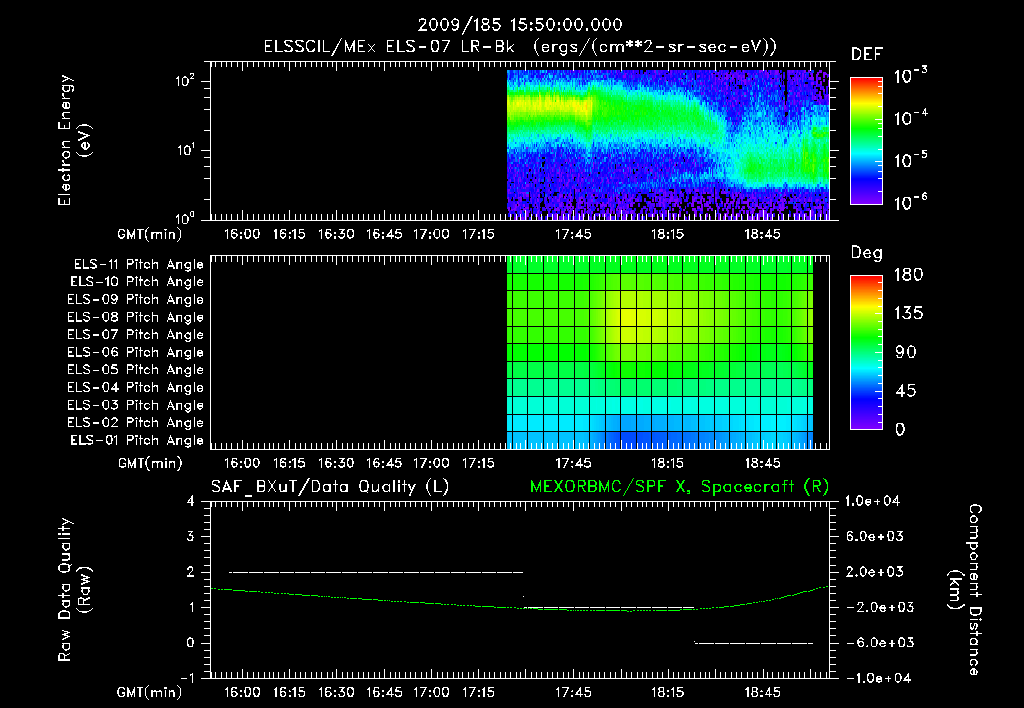Select the ELS-05 Pitch Angle row label

pyautogui.click(x=136, y=370)
